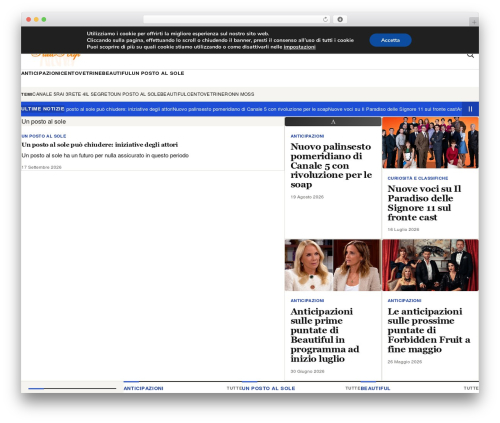The width and height of the screenshot is (500, 423).
Task: Click the Un posto al sole page heading
Action: tap(44, 122)
